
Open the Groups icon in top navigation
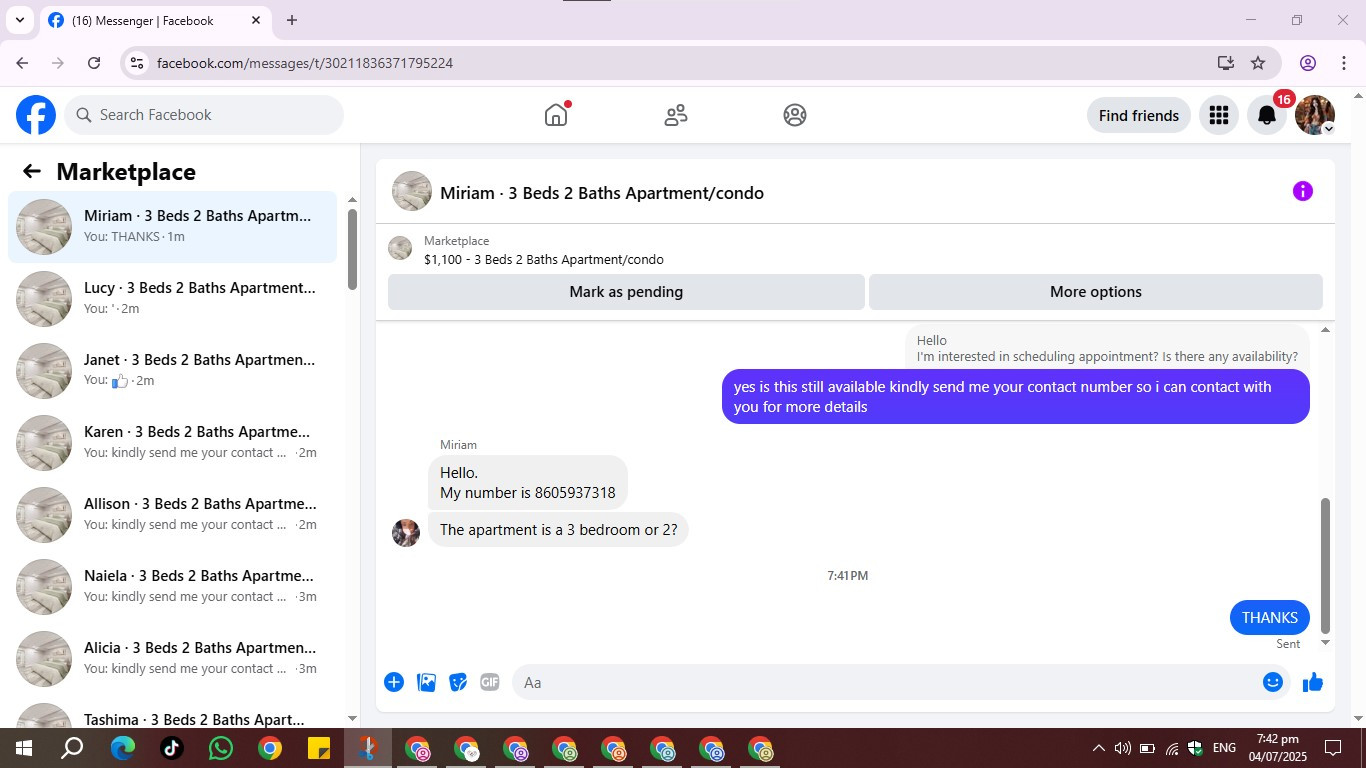click(795, 115)
